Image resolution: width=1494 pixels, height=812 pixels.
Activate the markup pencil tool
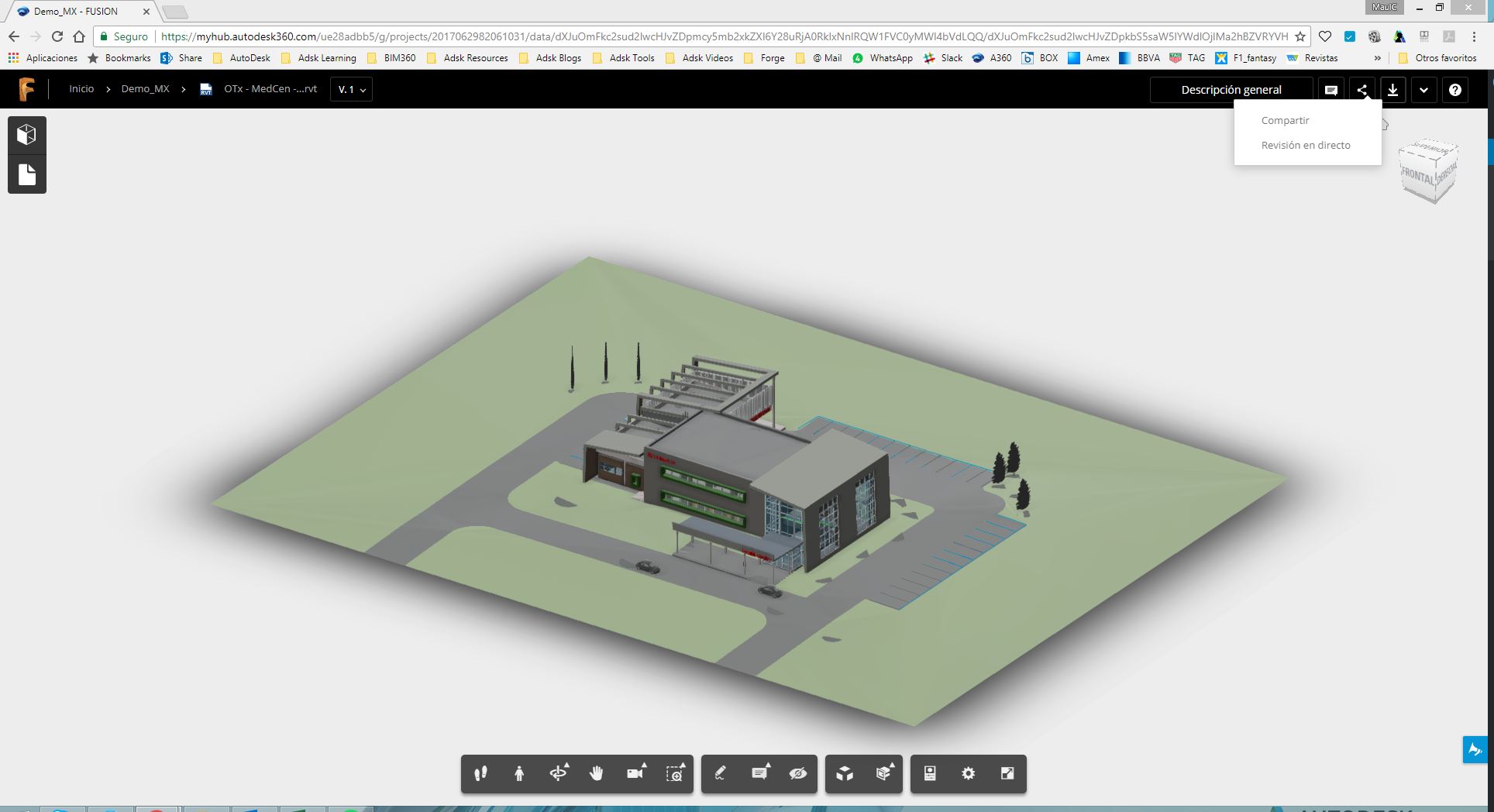pyautogui.click(x=720, y=774)
